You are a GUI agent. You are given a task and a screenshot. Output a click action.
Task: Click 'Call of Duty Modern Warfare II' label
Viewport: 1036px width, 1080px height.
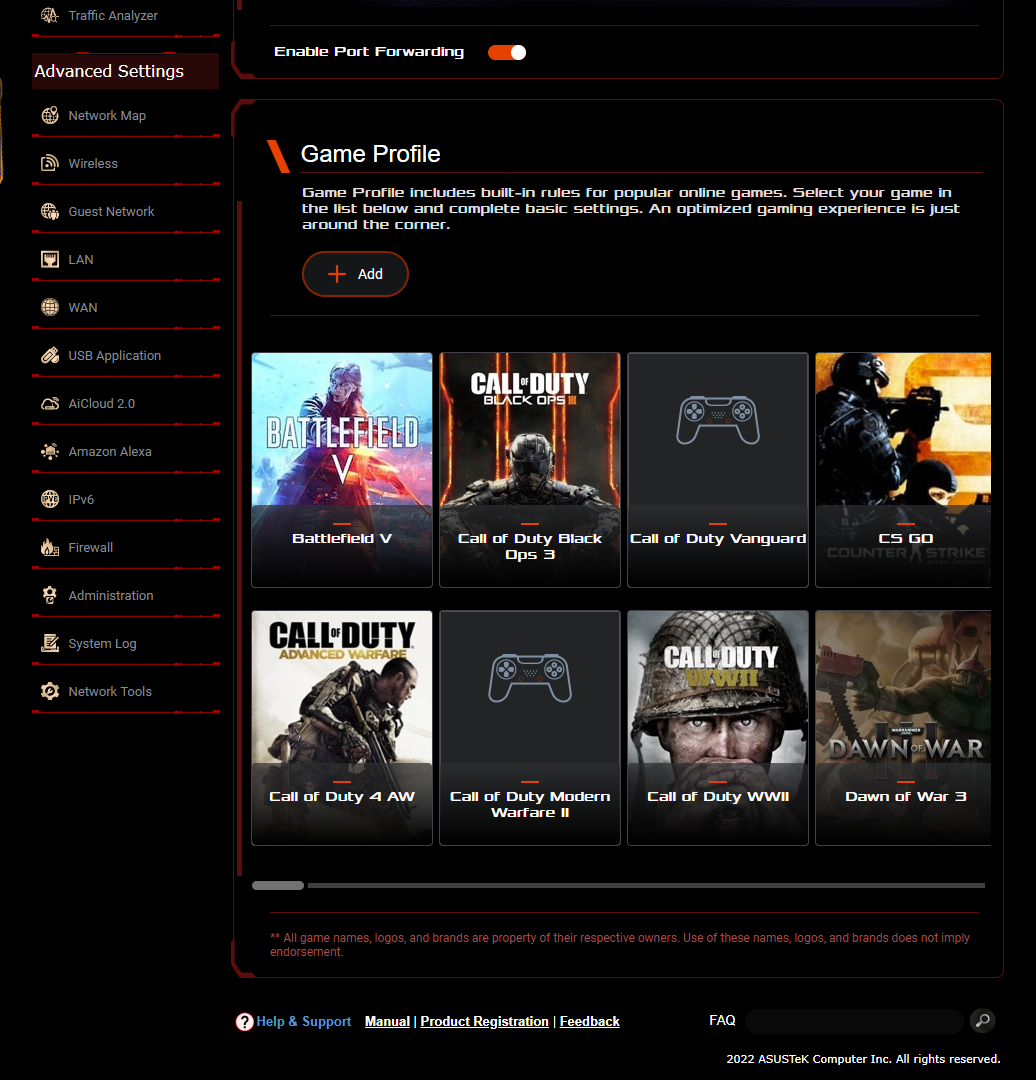[530, 804]
